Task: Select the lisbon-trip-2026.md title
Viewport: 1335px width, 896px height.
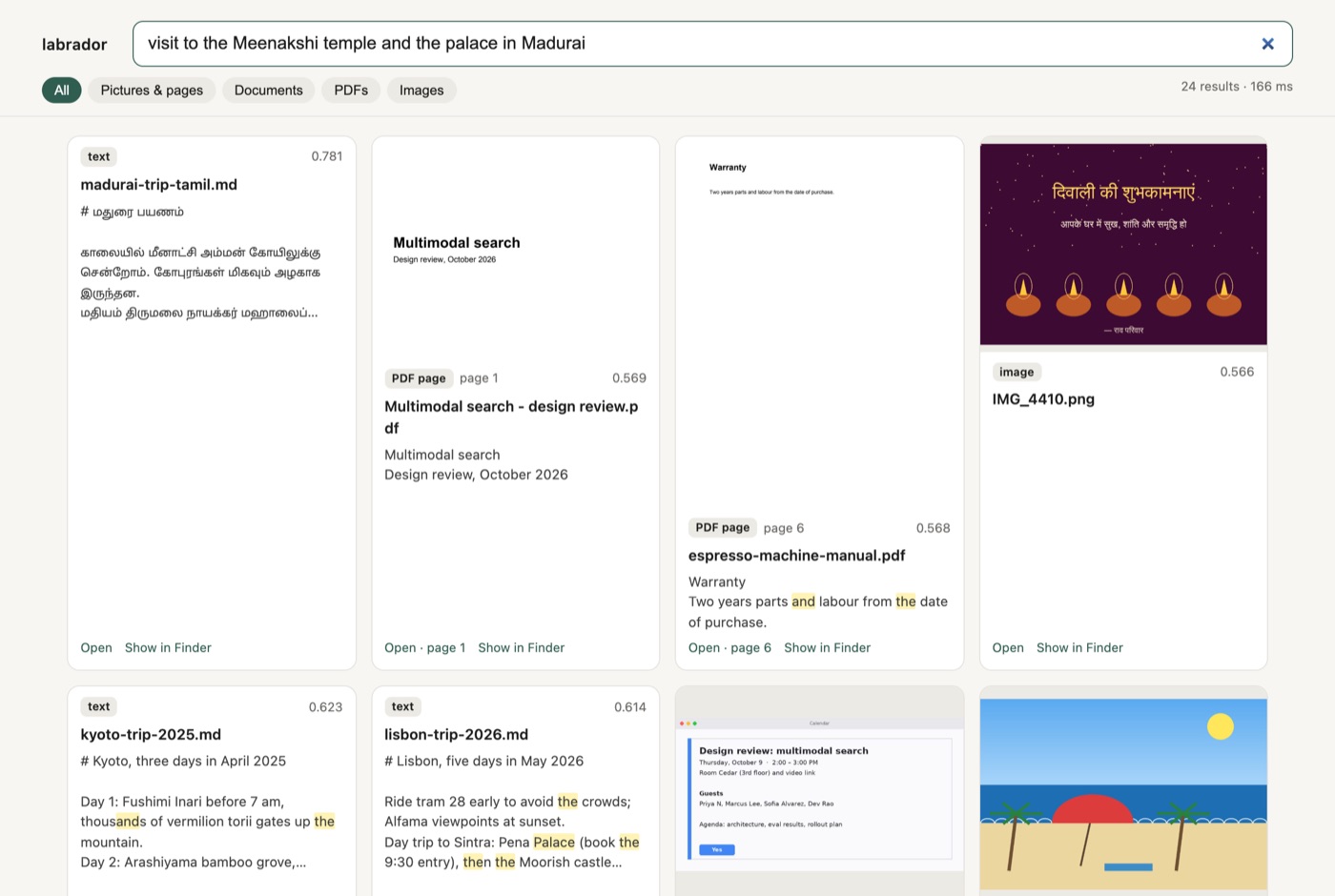Action: pos(457,735)
